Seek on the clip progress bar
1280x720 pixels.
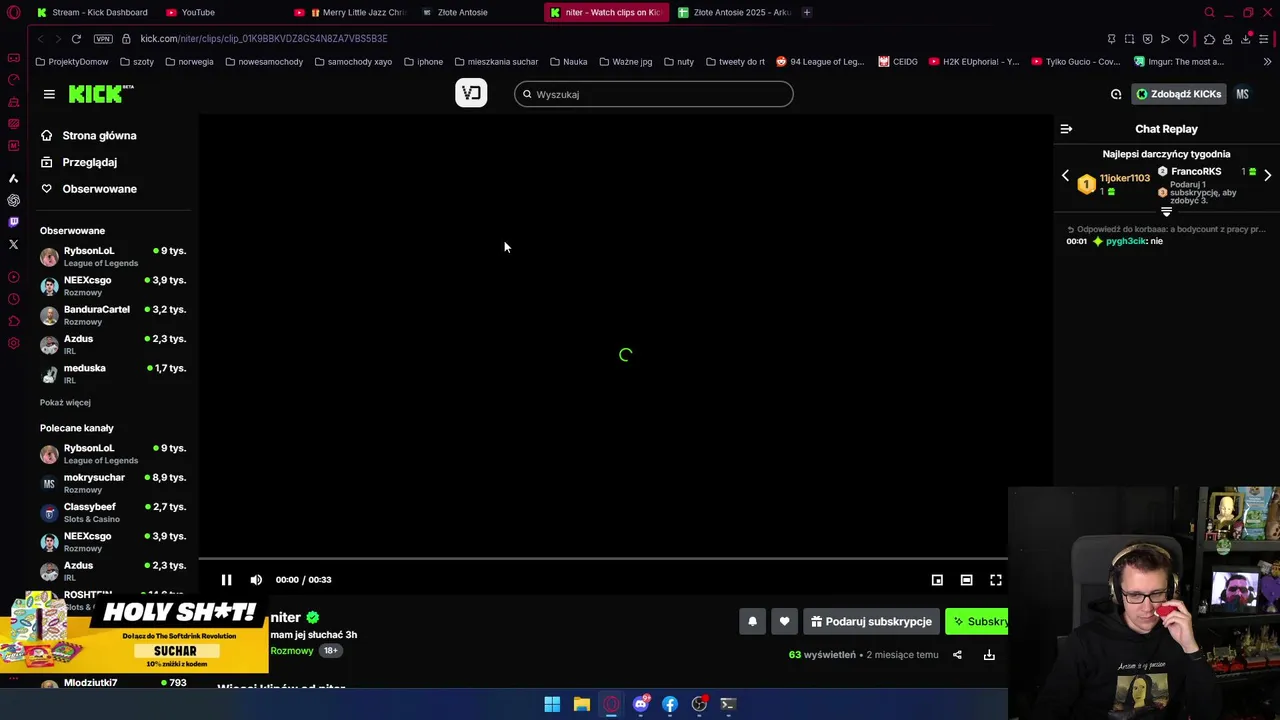[603, 559]
